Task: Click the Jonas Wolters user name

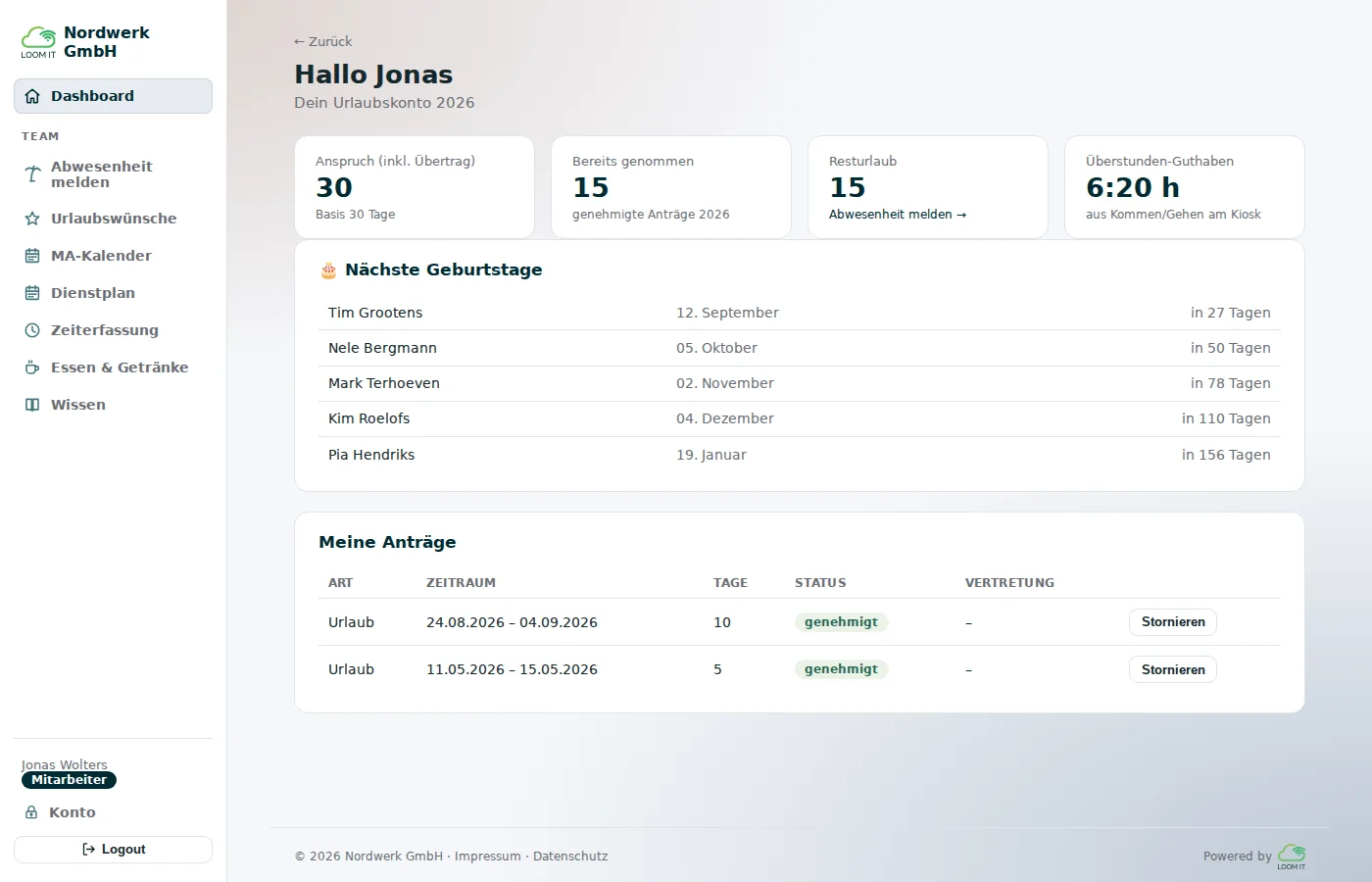Action: click(65, 764)
